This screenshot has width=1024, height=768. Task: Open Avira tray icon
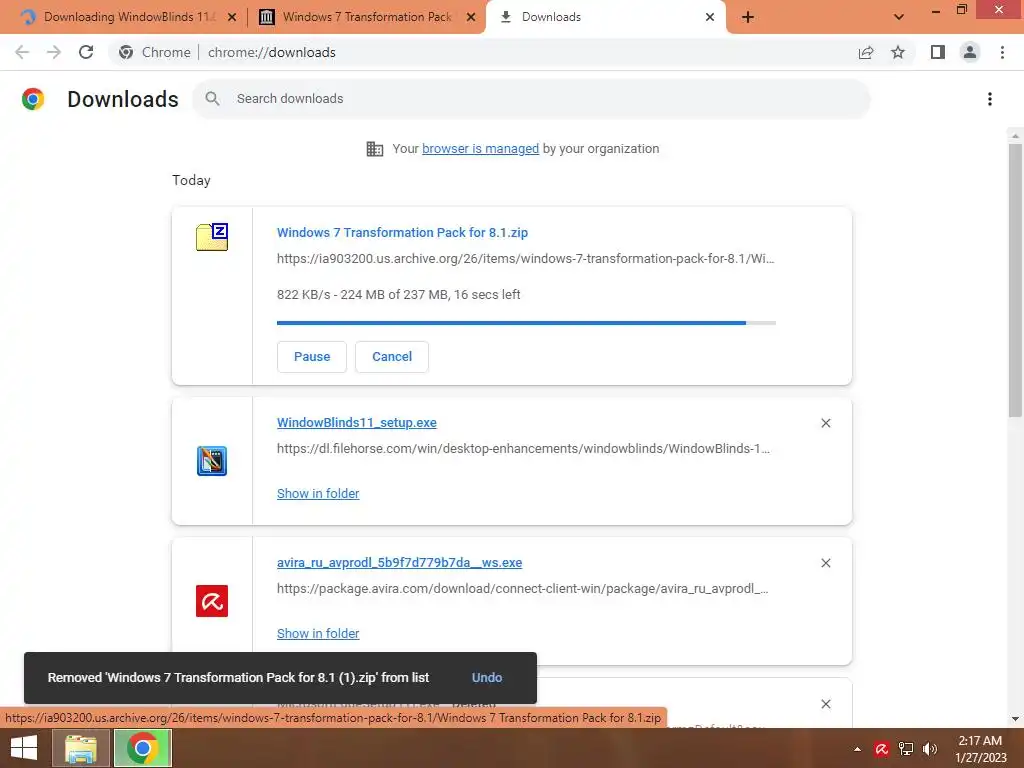click(882, 749)
